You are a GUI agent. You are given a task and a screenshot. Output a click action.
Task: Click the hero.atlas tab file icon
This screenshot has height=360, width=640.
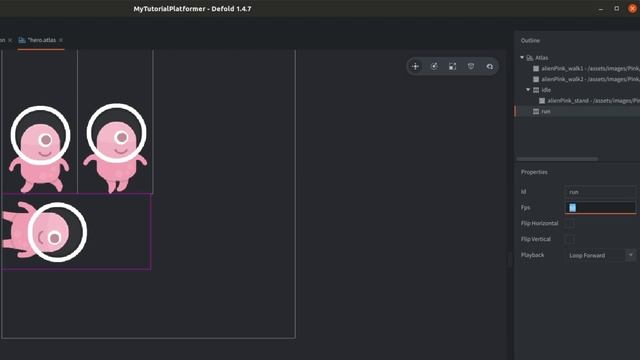click(22, 40)
